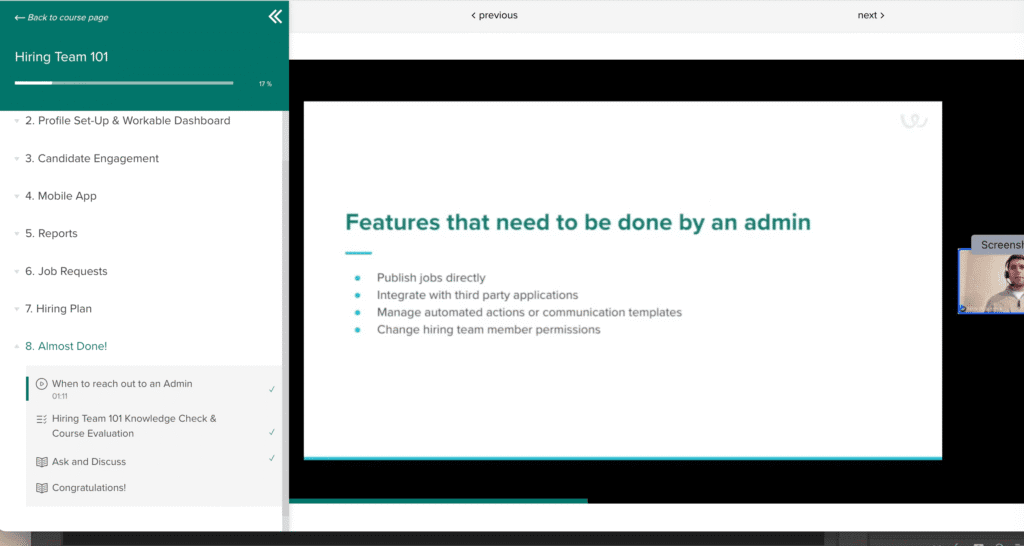1024x546 pixels.
Task: Expand section 2 Profile Set-Up arrow
Action: [17, 121]
